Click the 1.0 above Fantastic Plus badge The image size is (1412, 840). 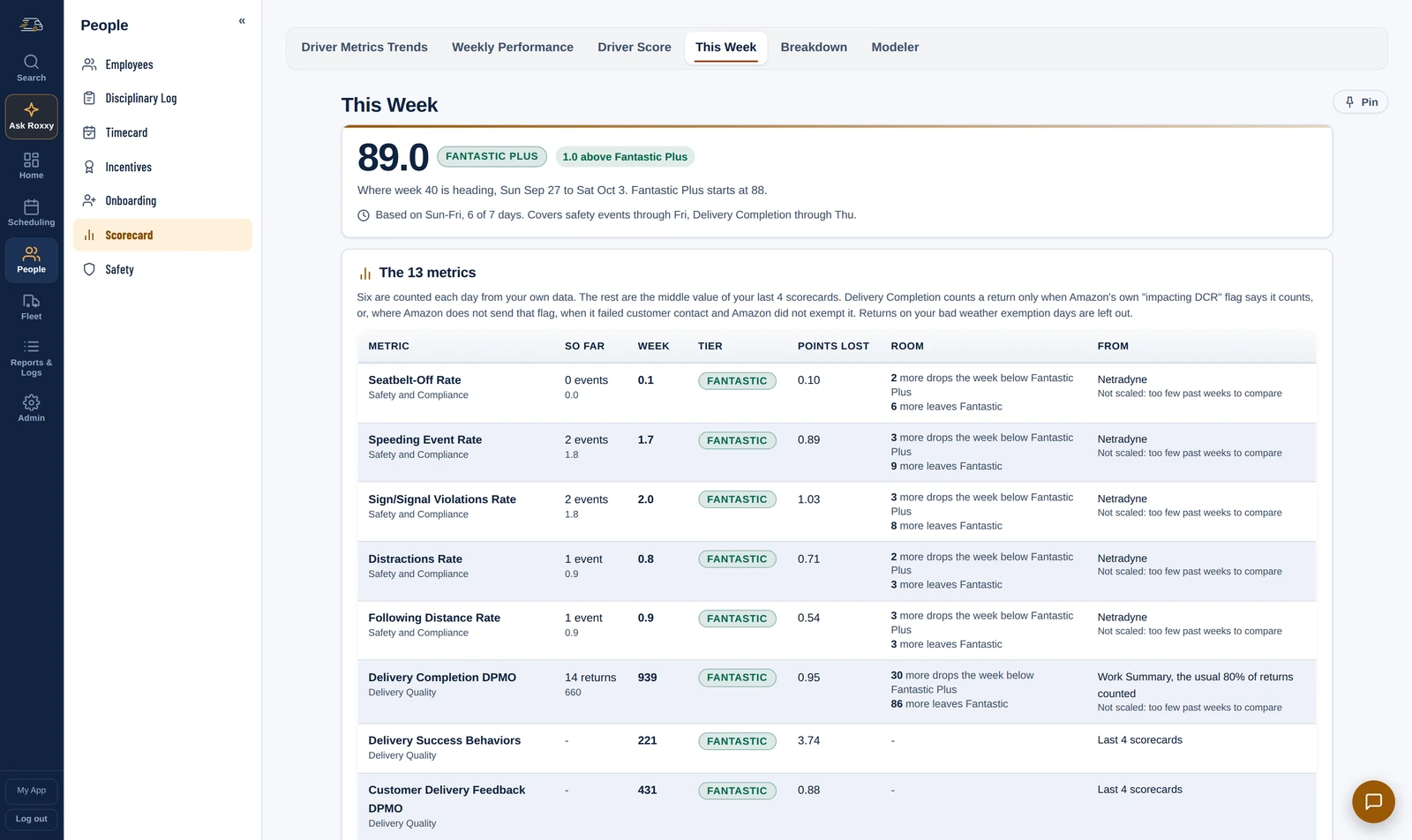click(625, 157)
